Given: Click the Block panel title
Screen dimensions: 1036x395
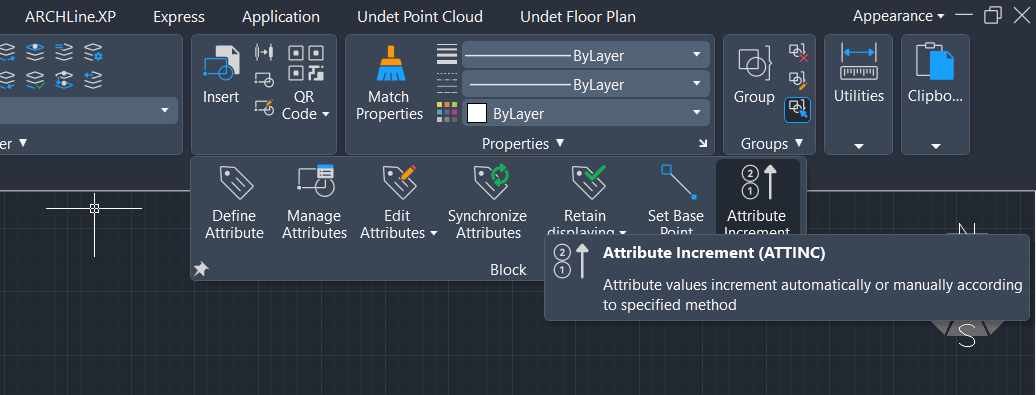Looking at the screenshot, I should coord(508,269).
